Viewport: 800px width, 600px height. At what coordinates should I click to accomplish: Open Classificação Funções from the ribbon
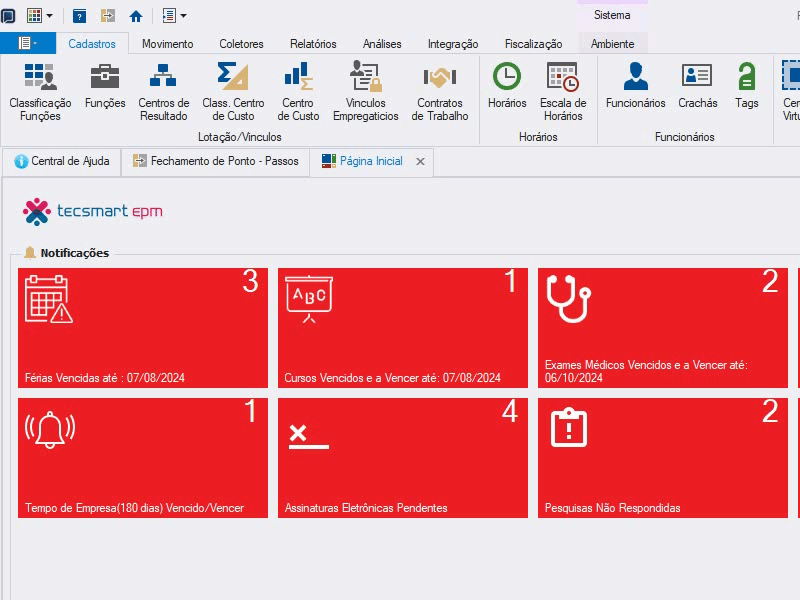[x=40, y=92]
